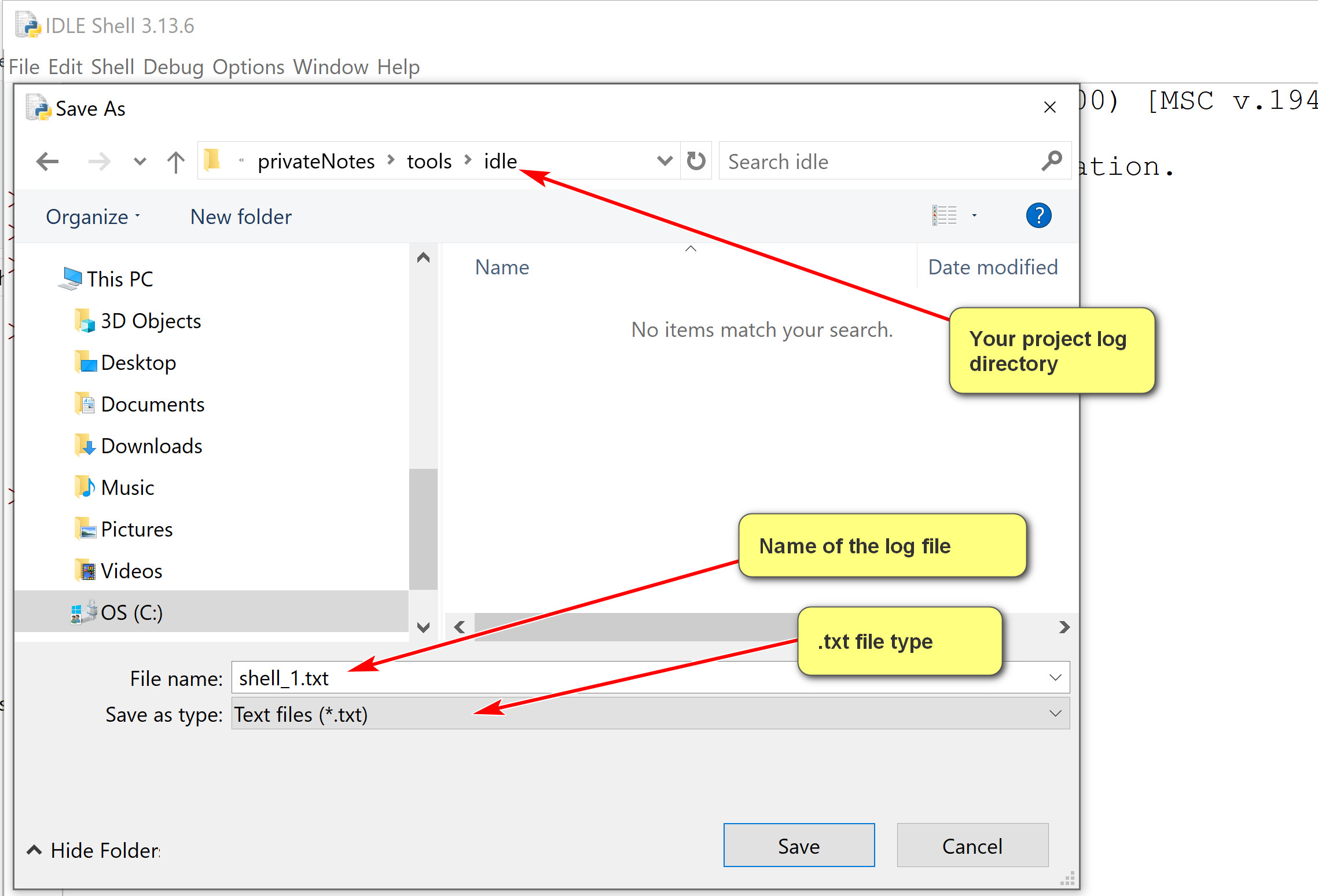The width and height of the screenshot is (1318, 896).
Task: Click the Videos folder icon
Action: 85,571
